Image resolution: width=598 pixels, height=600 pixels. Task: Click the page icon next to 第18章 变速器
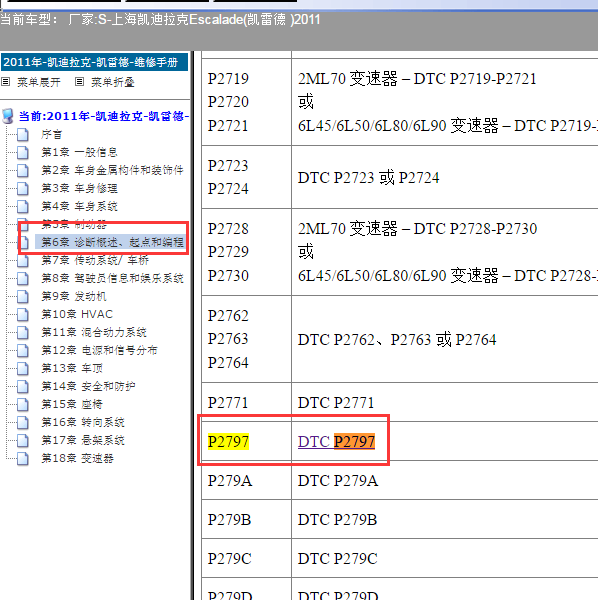(x=23, y=458)
